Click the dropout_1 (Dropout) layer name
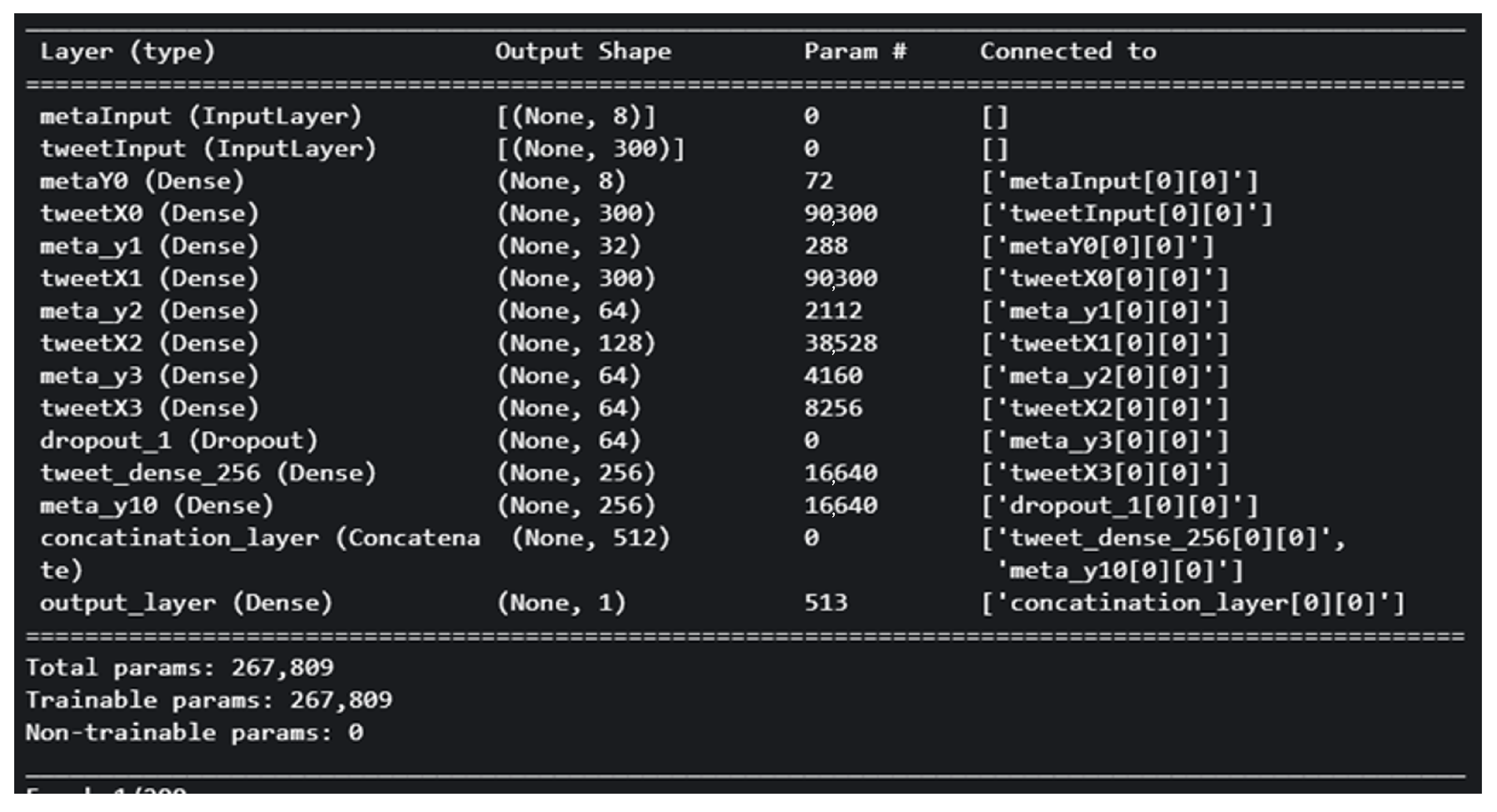 (178, 441)
